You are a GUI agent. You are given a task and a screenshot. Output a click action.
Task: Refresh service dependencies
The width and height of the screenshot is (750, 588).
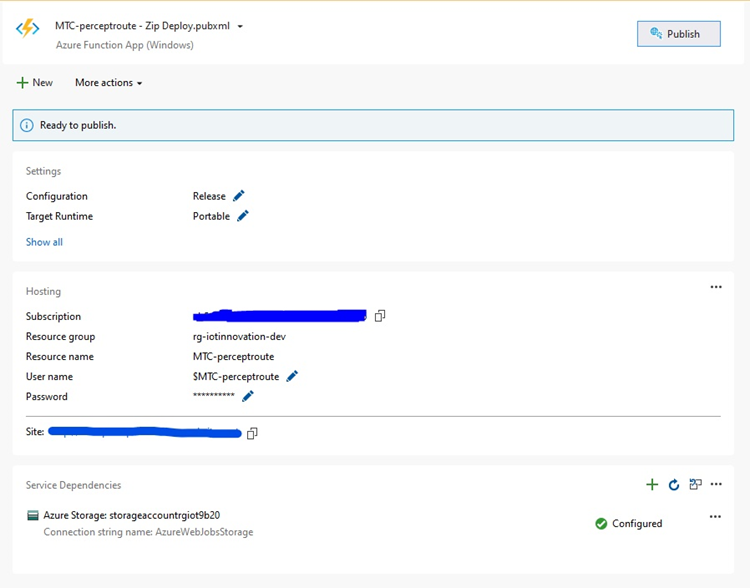point(673,485)
